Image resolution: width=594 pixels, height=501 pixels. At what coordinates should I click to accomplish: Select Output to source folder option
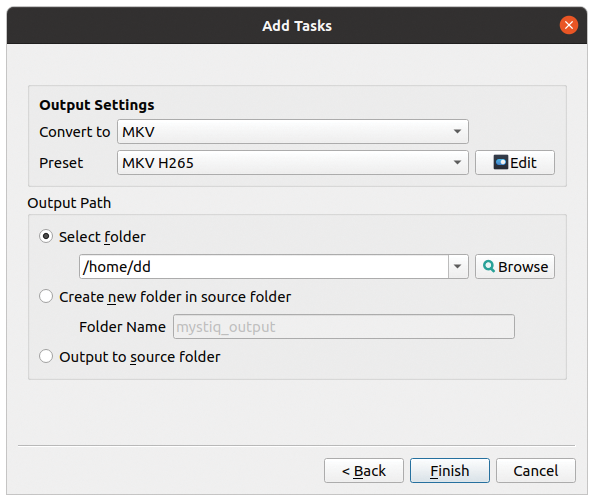click(46, 356)
